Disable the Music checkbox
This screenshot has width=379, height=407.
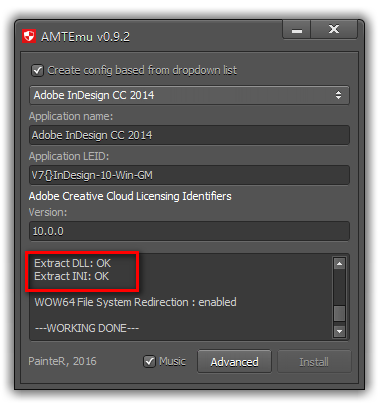pos(149,361)
